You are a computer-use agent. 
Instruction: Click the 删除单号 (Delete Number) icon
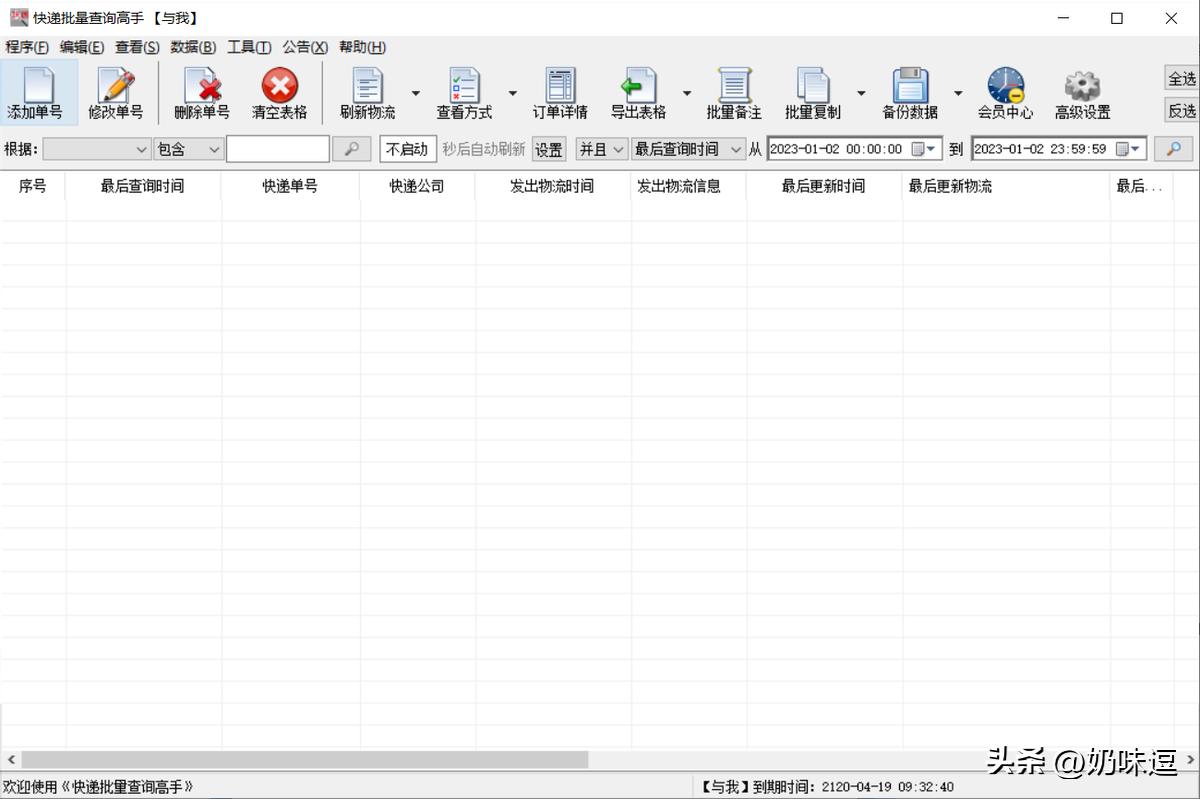click(x=200, y=91)
